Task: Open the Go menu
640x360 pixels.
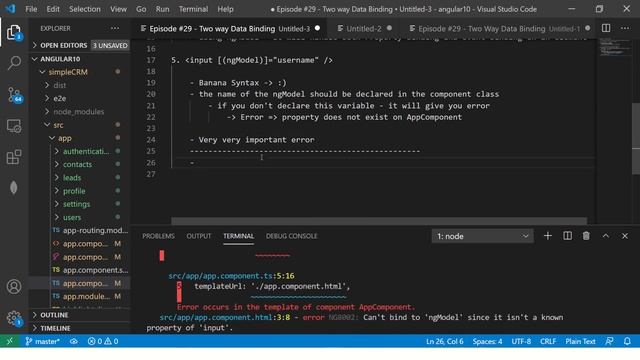Action: pos(141,9)
